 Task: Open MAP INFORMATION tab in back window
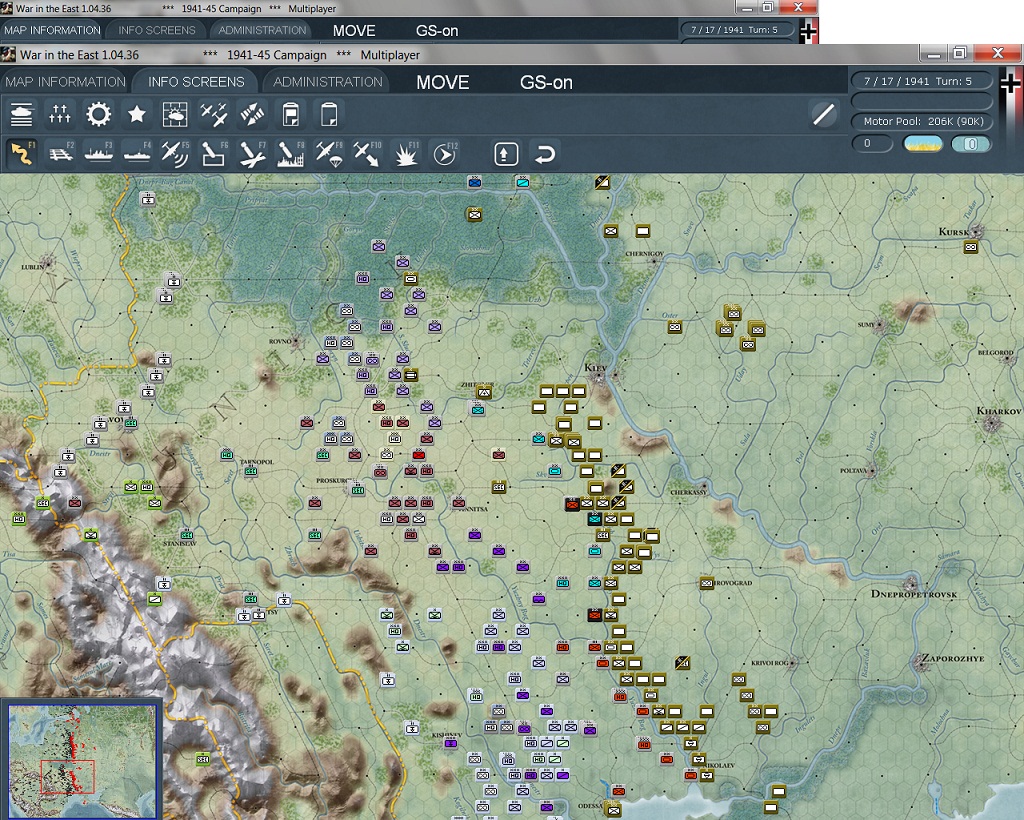point(52,30)
